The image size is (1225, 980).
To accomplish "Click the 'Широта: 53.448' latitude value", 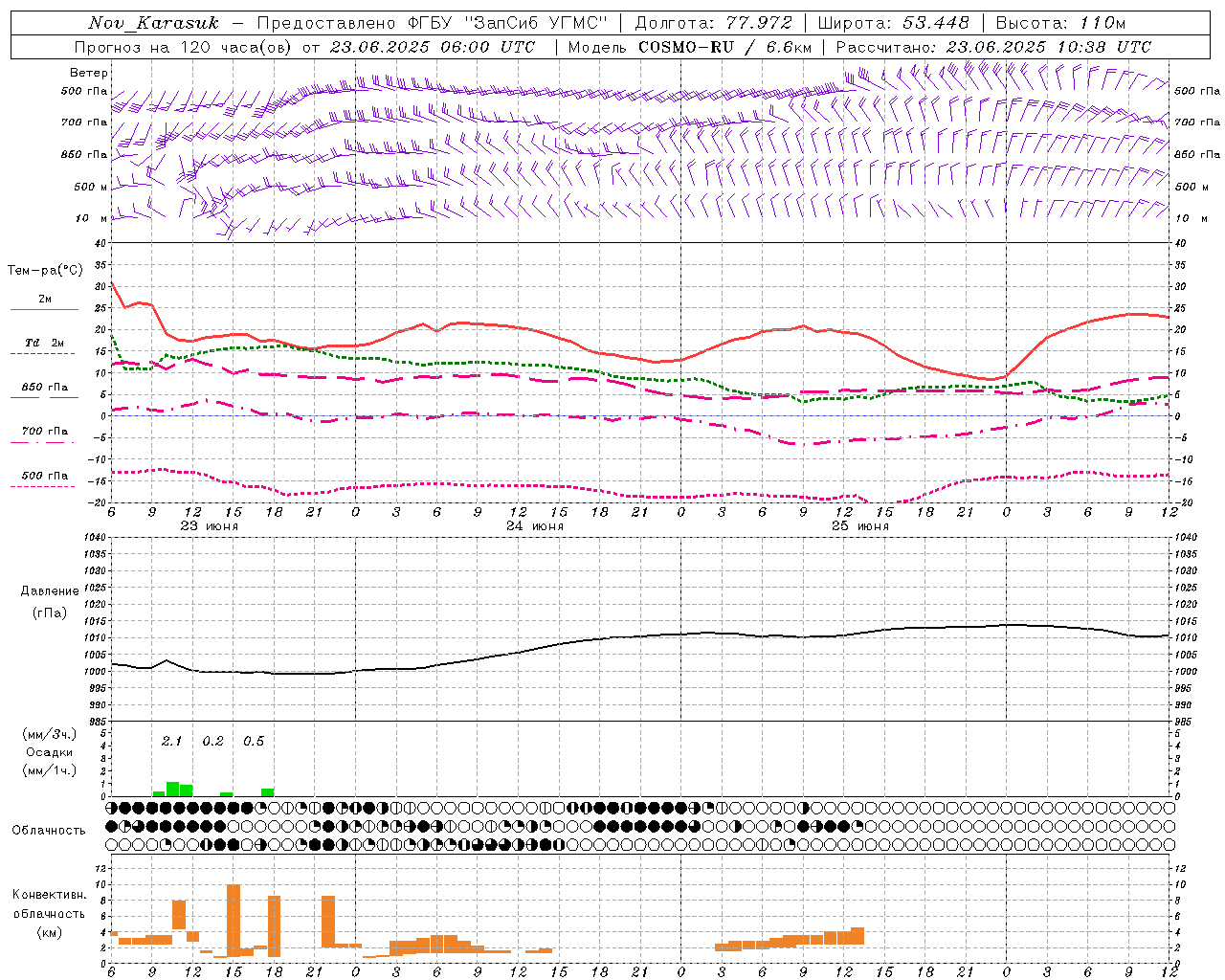I will click(x=894, y=23).
